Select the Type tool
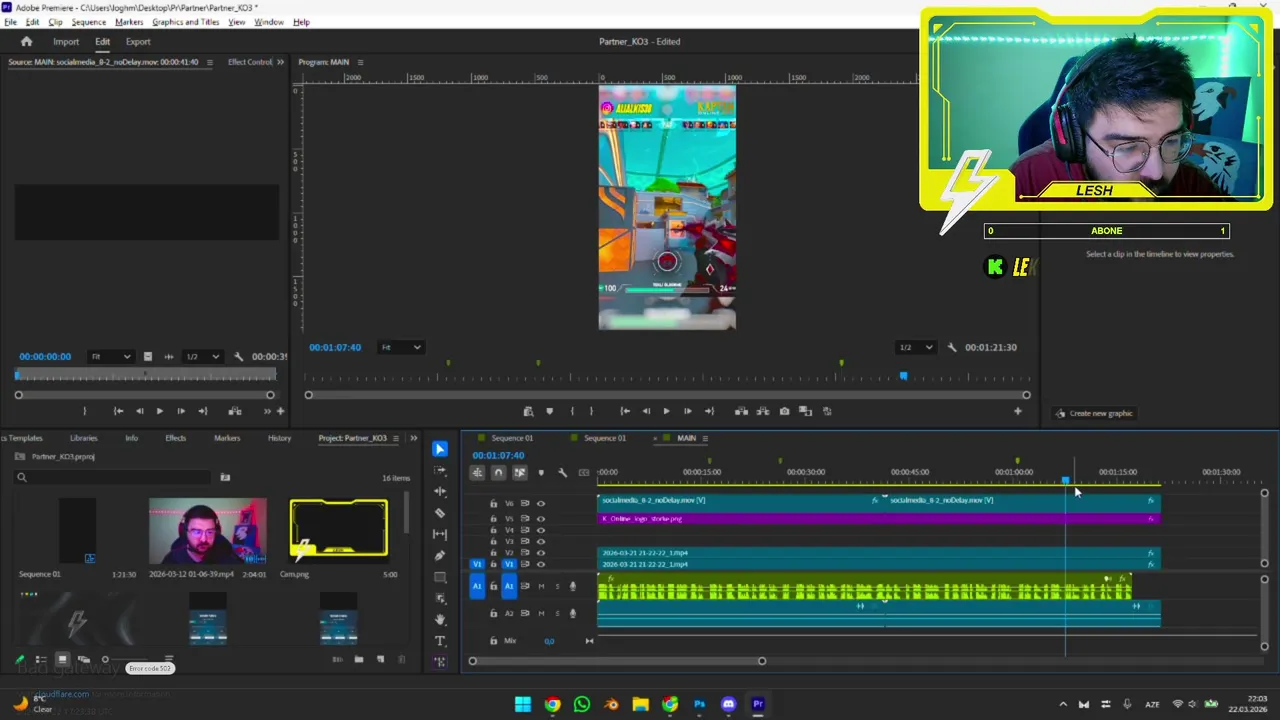Screen dimensions: 1280x720 [440, 641]
